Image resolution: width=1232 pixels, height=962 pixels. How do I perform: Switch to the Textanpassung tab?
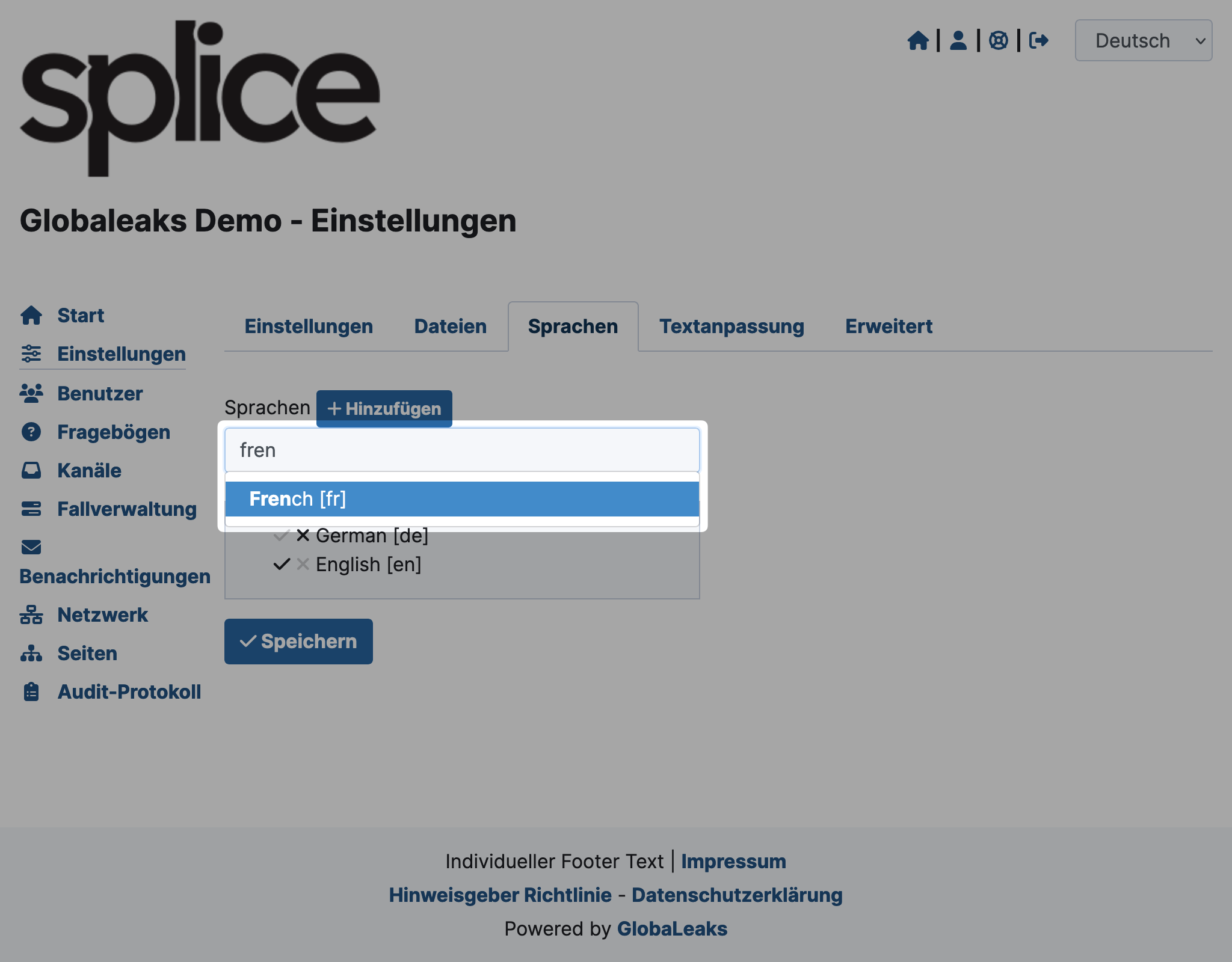coord(731,326)
